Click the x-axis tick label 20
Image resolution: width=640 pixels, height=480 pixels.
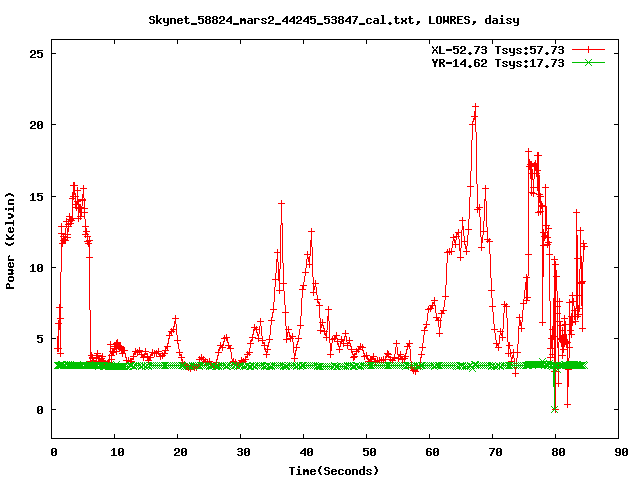coord(180,452)
